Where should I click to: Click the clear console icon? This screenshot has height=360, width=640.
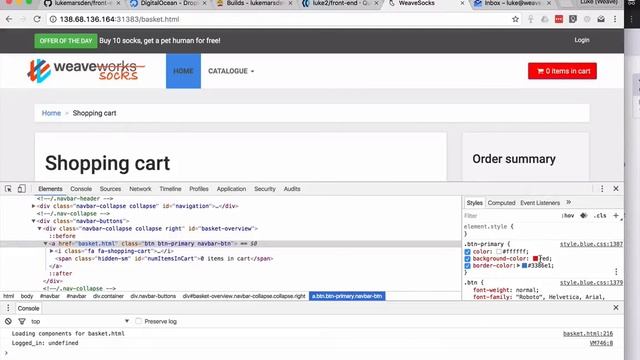click(x=8, y=321)
